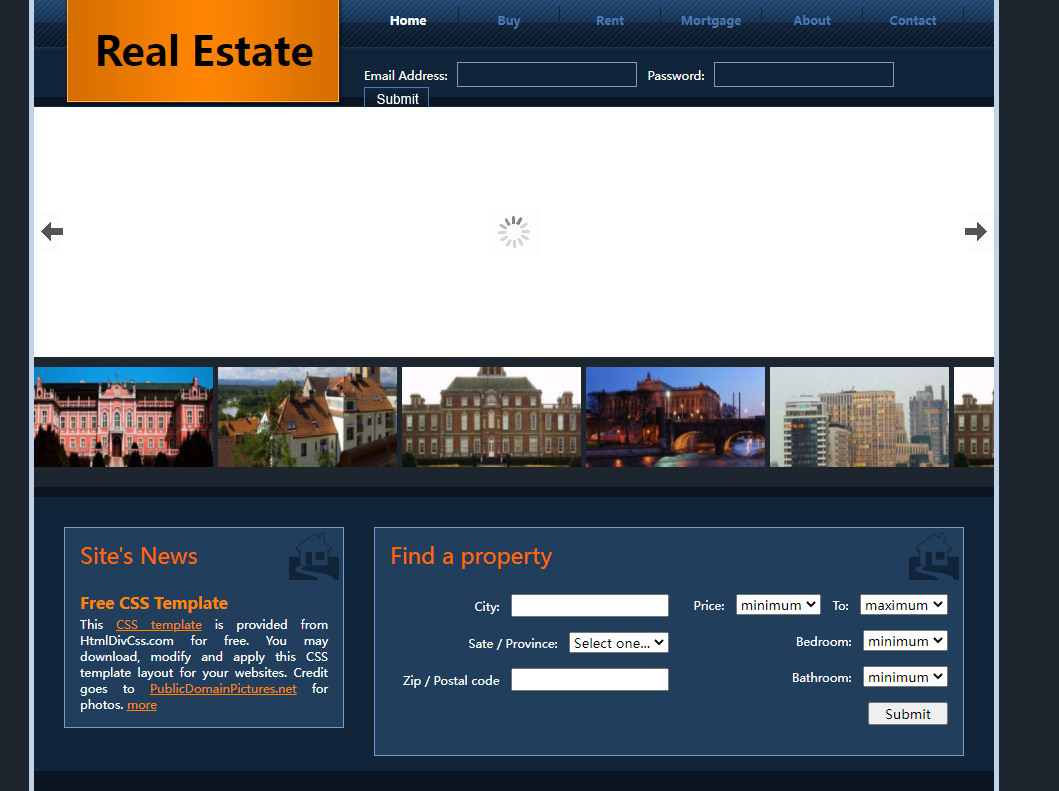Open the price To maximum dropdown
Viewport: 1059px width, 791px height.
pos(903,605)
